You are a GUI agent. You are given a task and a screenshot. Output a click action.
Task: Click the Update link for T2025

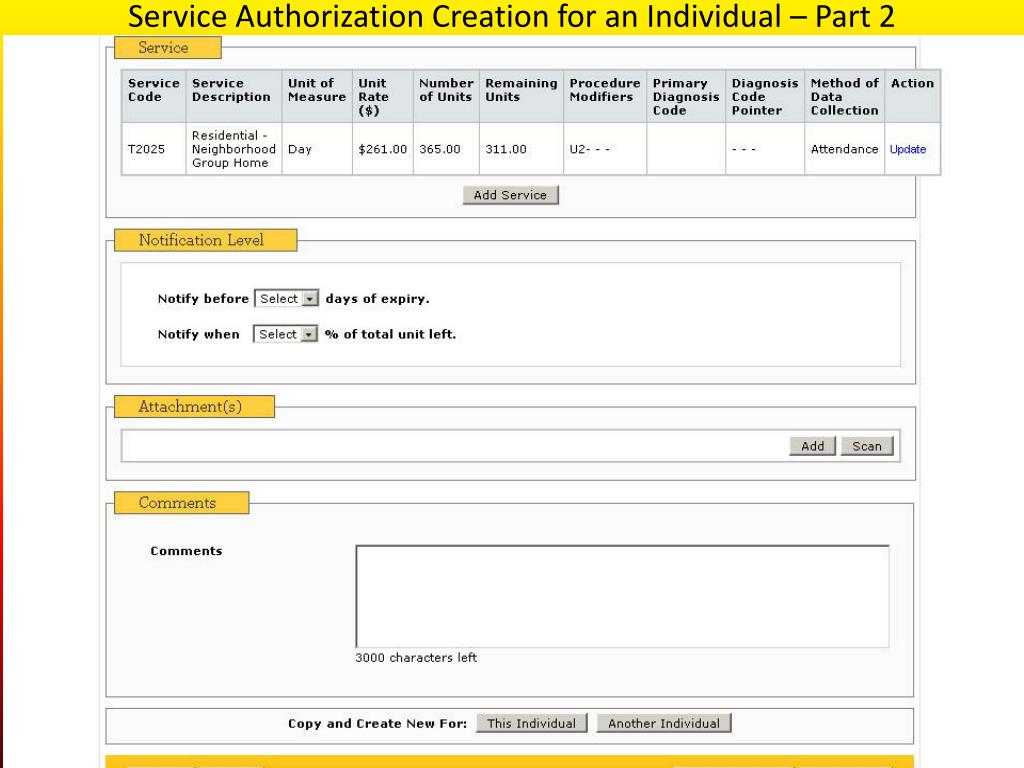point(908,150)
